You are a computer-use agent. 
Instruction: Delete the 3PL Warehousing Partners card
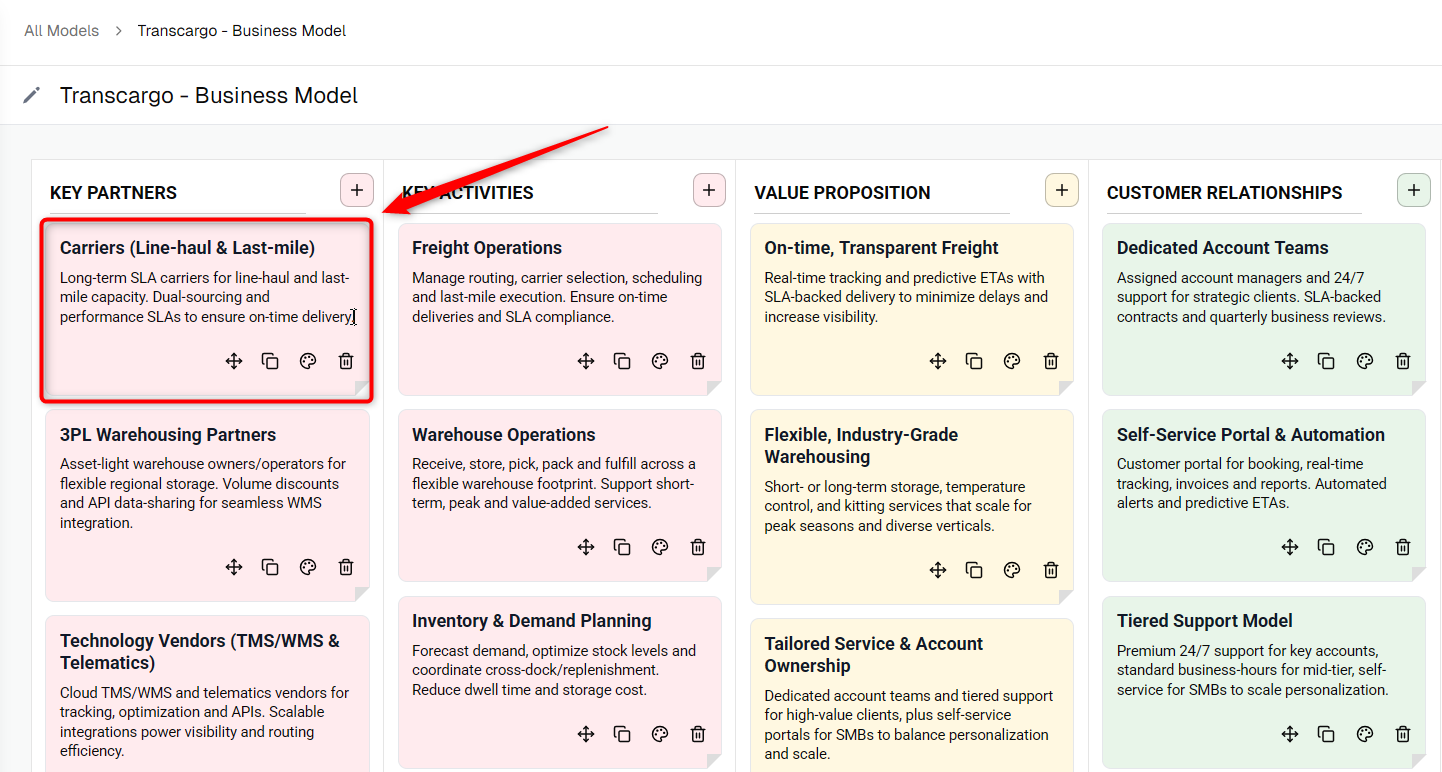click(x=346, y=567)
